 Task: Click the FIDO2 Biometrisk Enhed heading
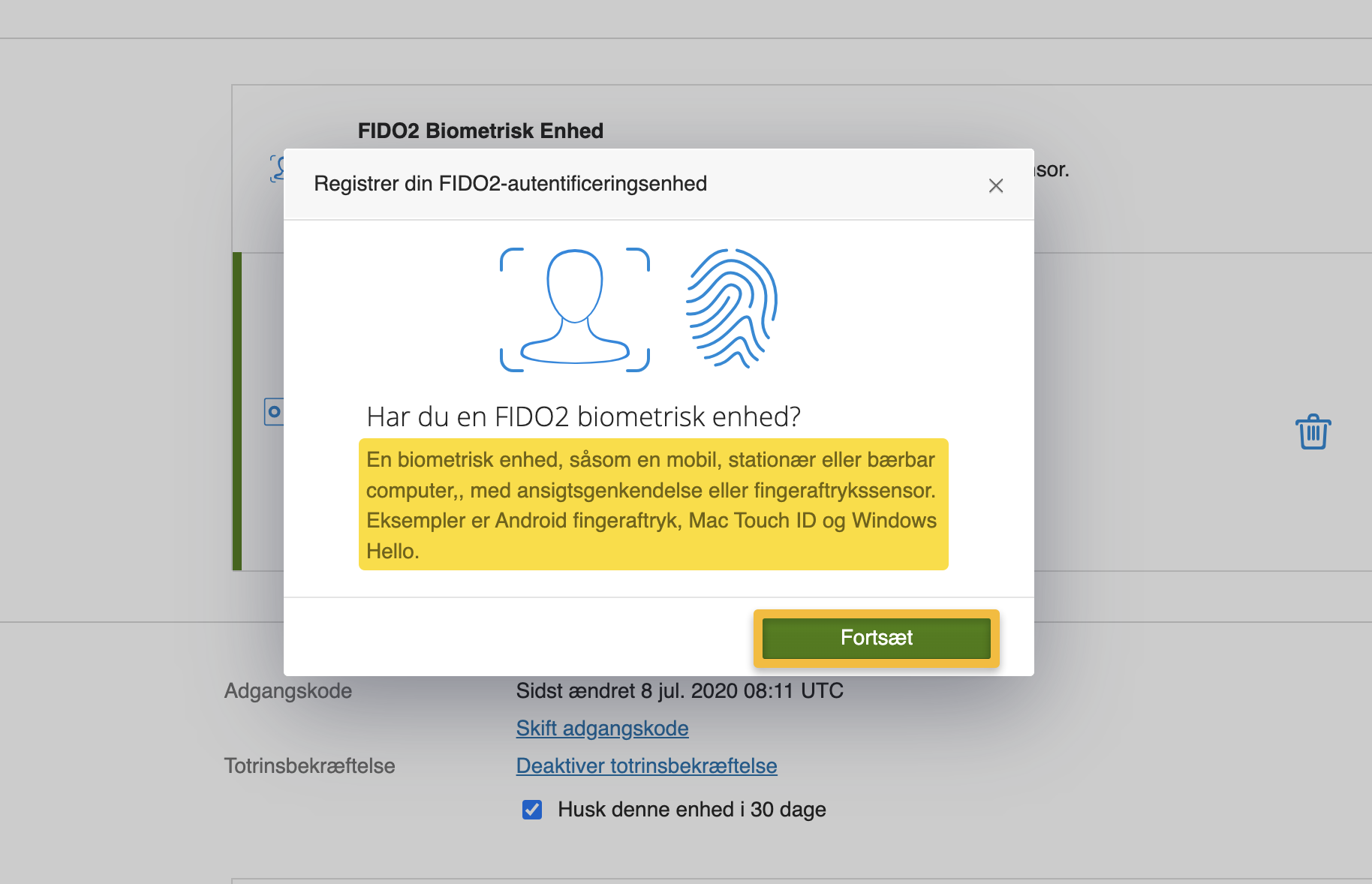coord(480,130)
